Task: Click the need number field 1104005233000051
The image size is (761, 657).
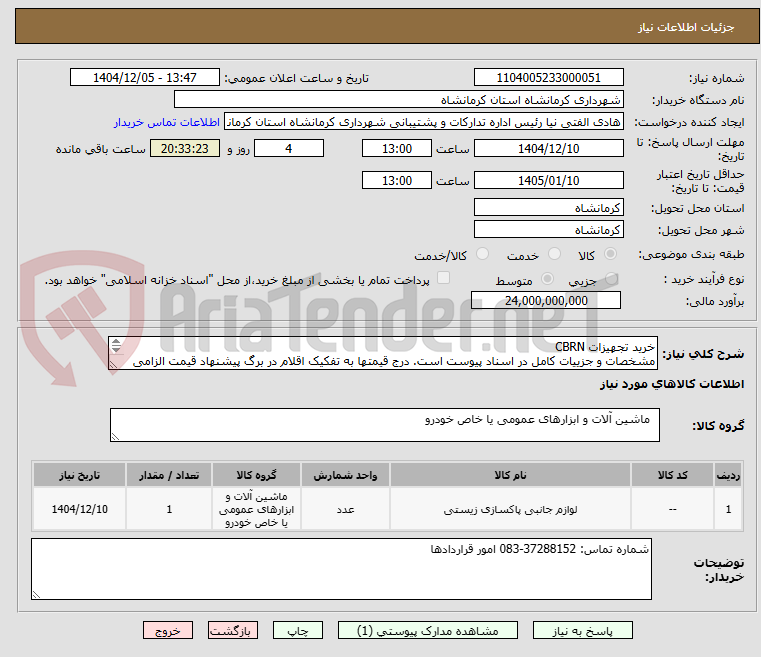Action: [x=548, y=78]
